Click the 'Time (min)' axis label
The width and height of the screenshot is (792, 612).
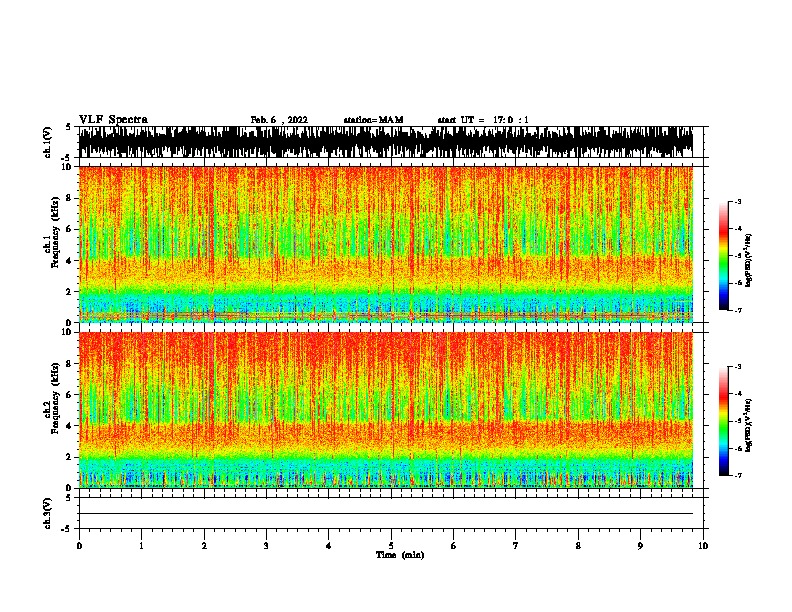pos(400,555)
